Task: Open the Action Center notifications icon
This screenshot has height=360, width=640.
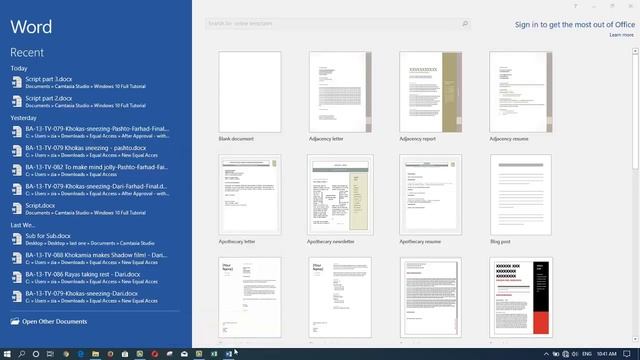Action: tap(627, 354)
